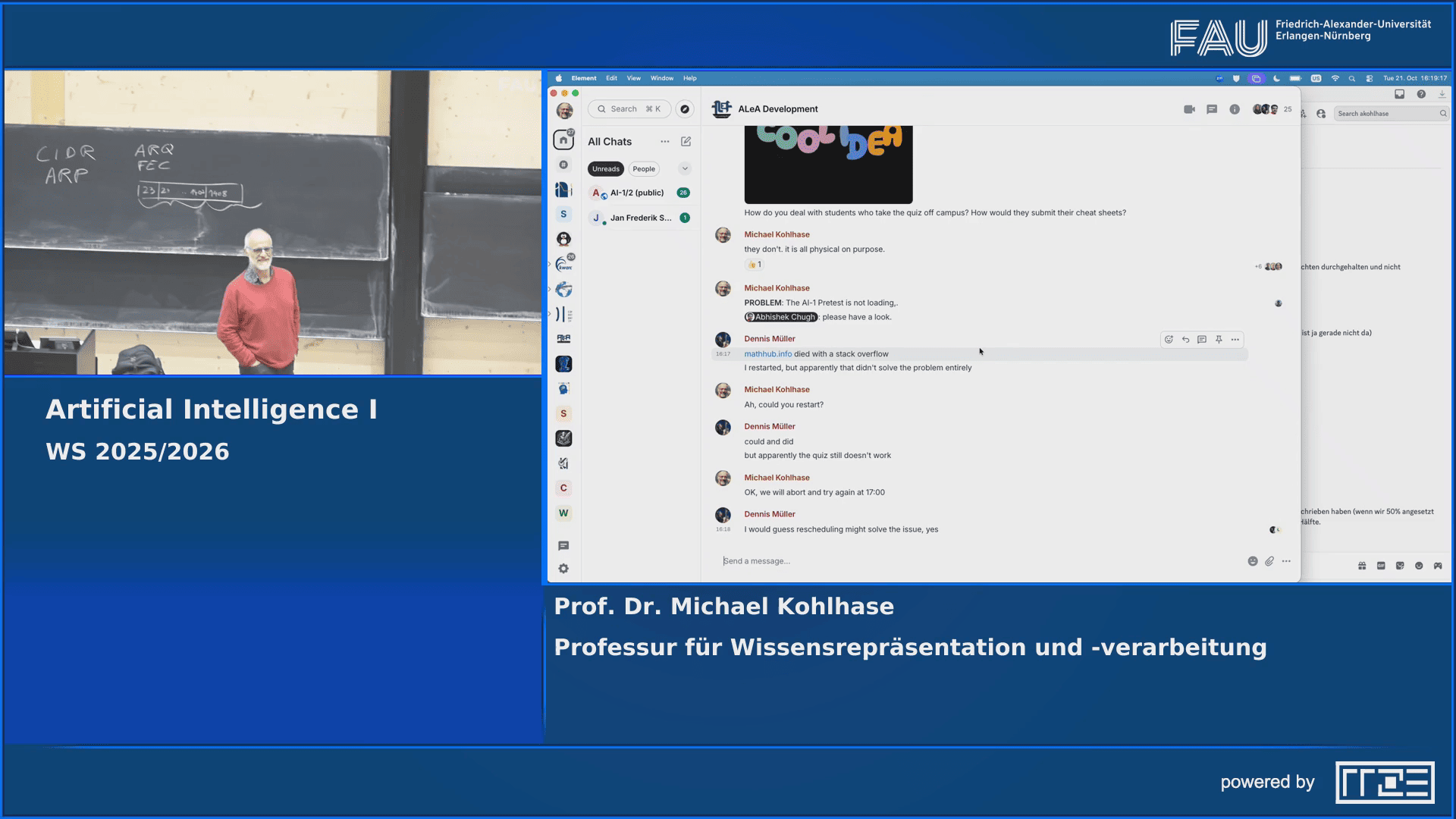Open the threads panel icon

(x=1211, y=109)
